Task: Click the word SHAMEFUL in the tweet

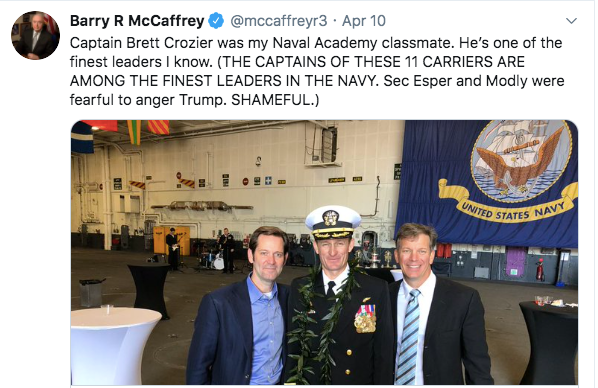Action: point(272,100)
